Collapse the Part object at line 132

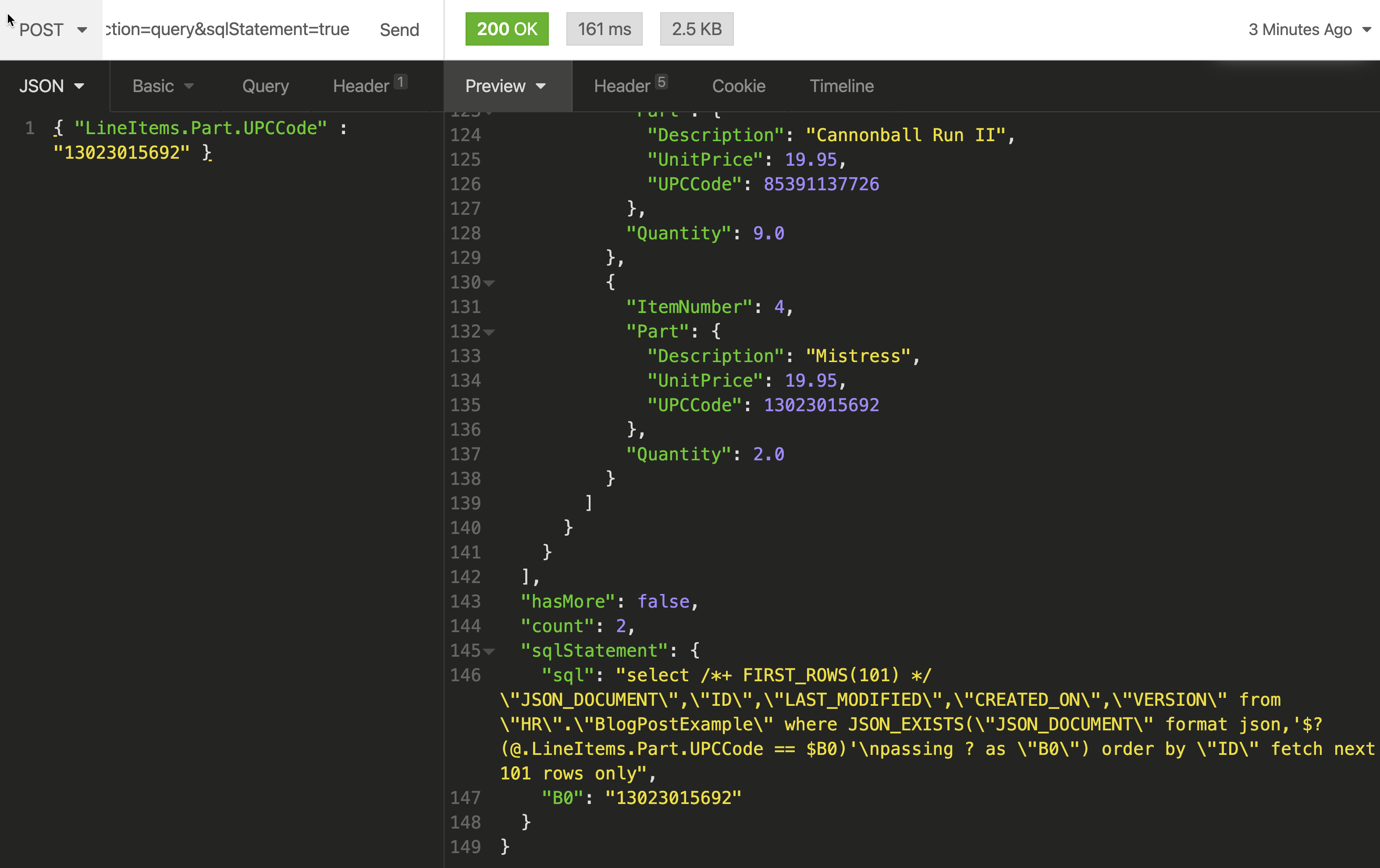pyautogui.click(x=489, y=332)
